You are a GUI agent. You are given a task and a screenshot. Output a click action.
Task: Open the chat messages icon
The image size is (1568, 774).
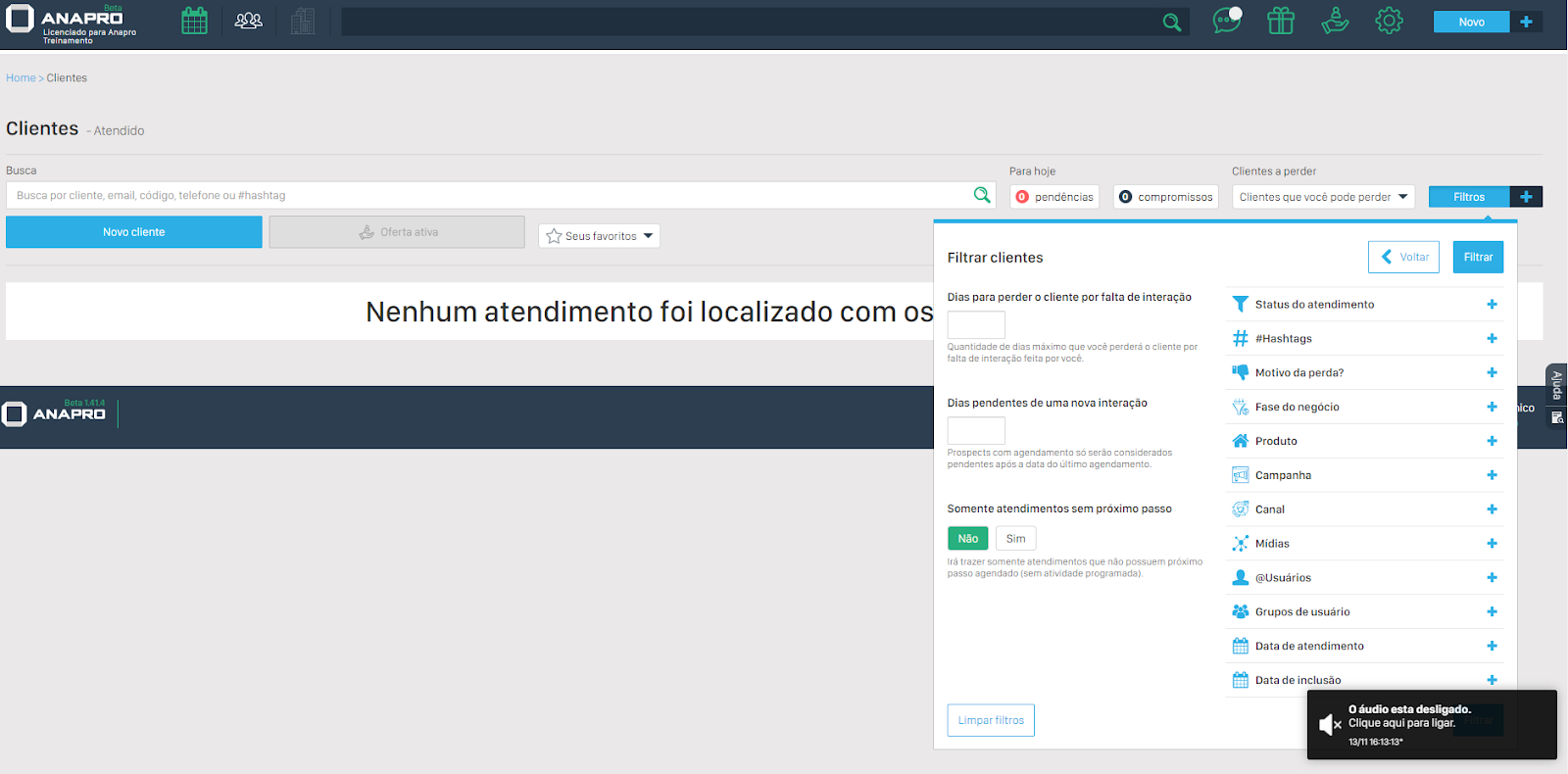(x=1226, y=21)
